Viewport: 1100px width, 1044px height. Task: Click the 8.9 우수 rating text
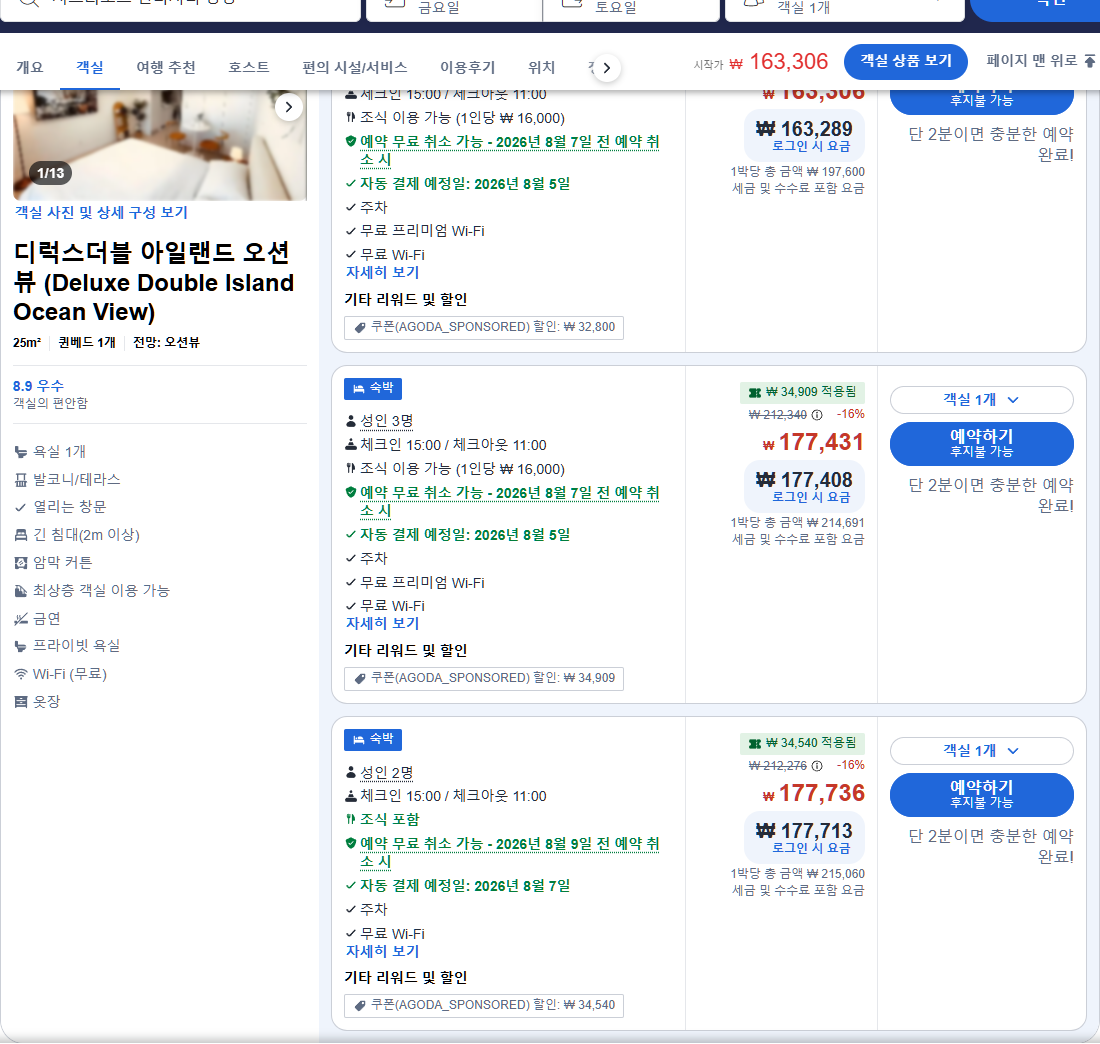tap(39, 386)
